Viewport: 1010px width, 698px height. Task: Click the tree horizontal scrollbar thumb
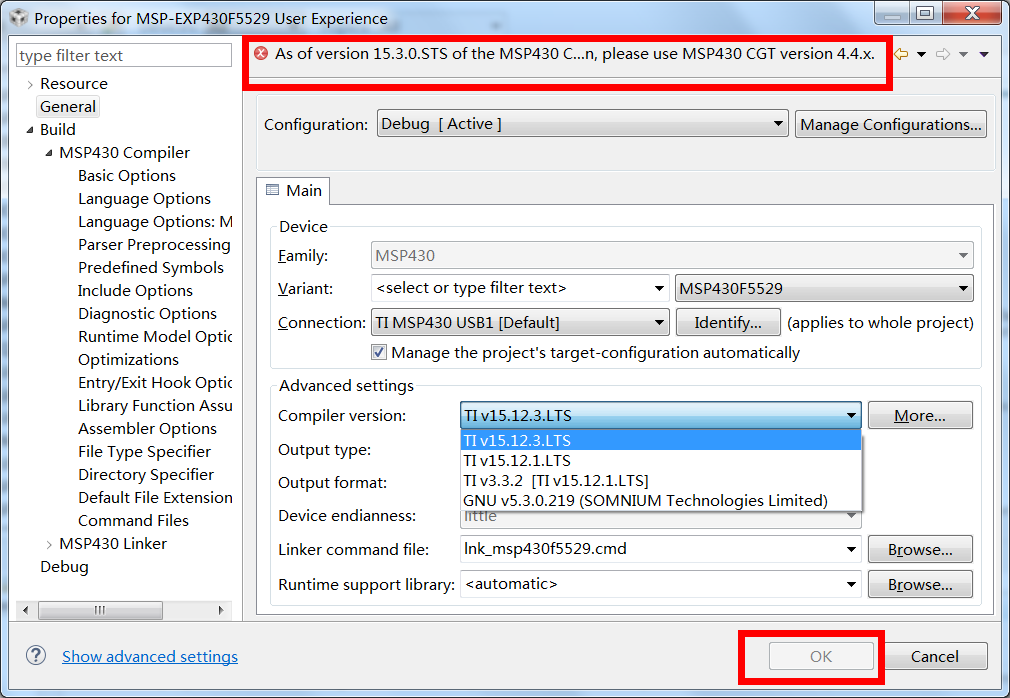point(100,610)
